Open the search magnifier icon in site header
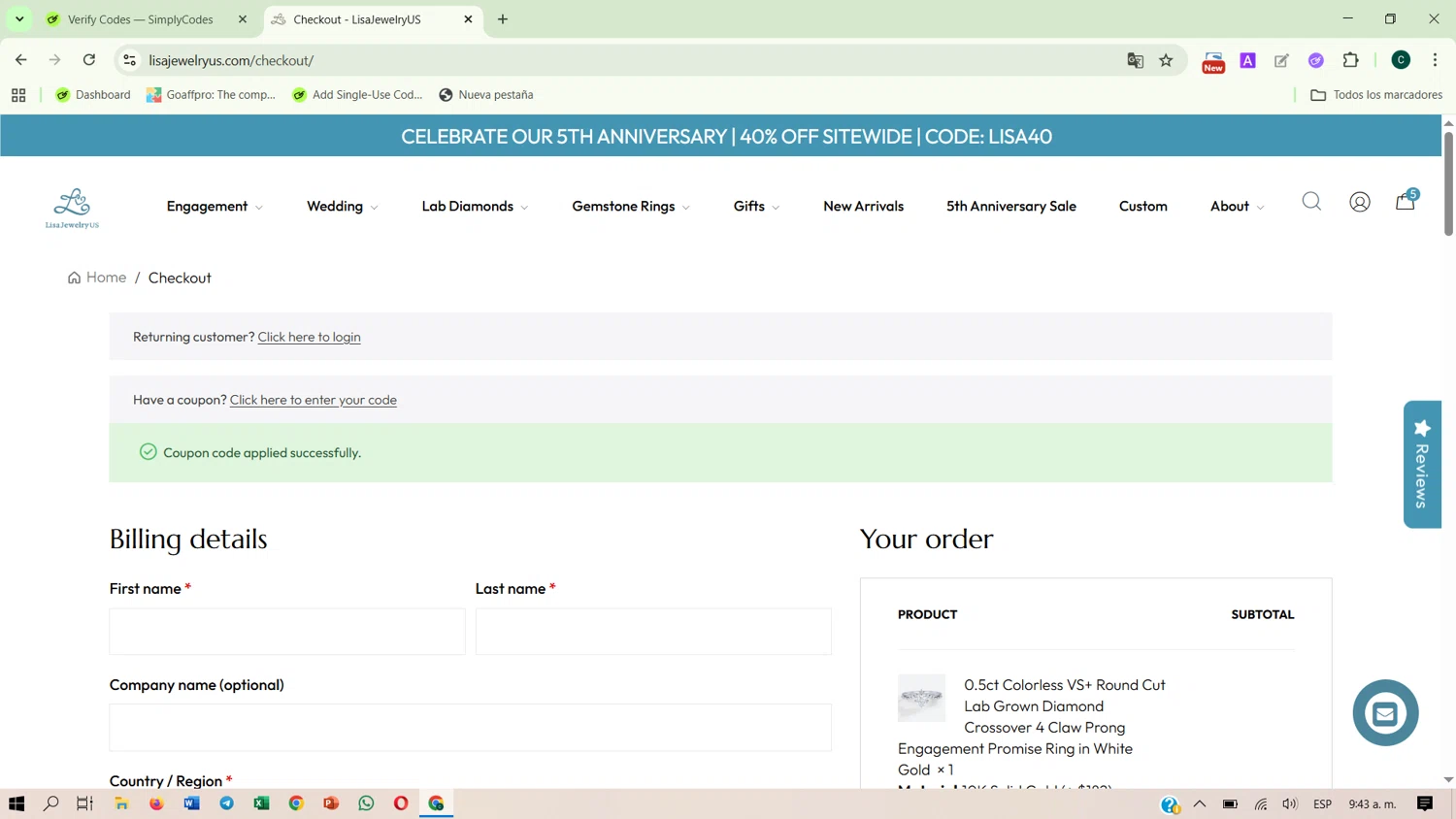The width and height of the screenshot is (1456, 819). (x=1311, y=202)
